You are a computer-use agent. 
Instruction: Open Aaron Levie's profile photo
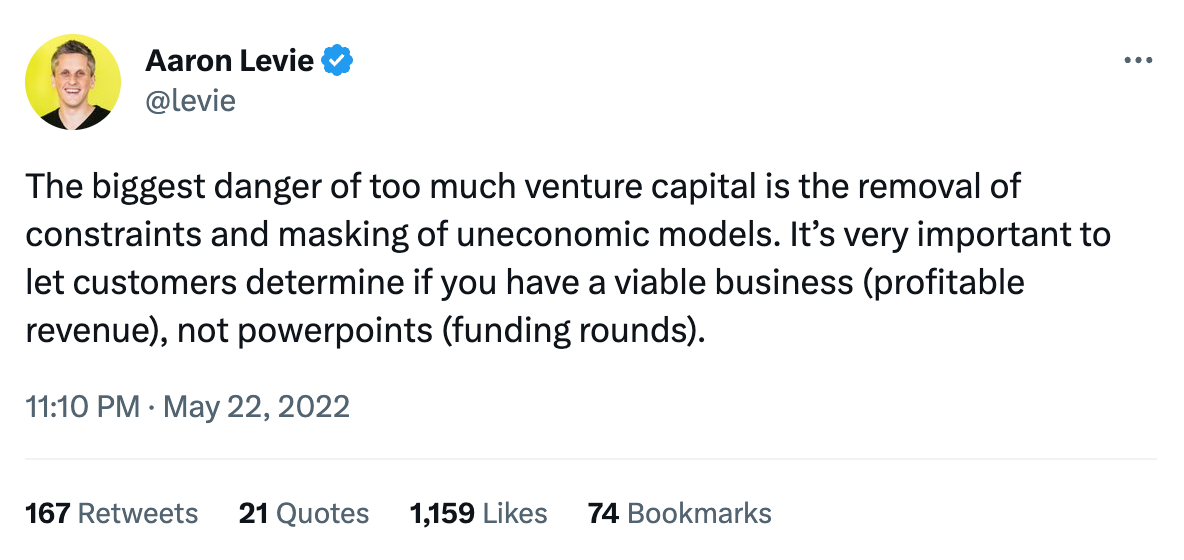pyautogui.click(x=72, y=80)
